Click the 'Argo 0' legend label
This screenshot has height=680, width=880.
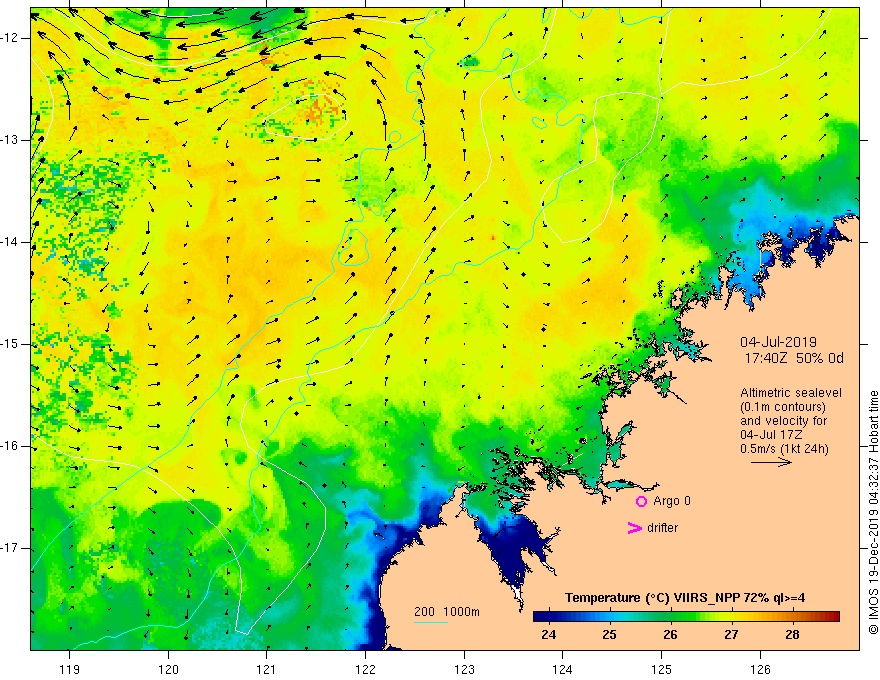click(x=672, y=501)
